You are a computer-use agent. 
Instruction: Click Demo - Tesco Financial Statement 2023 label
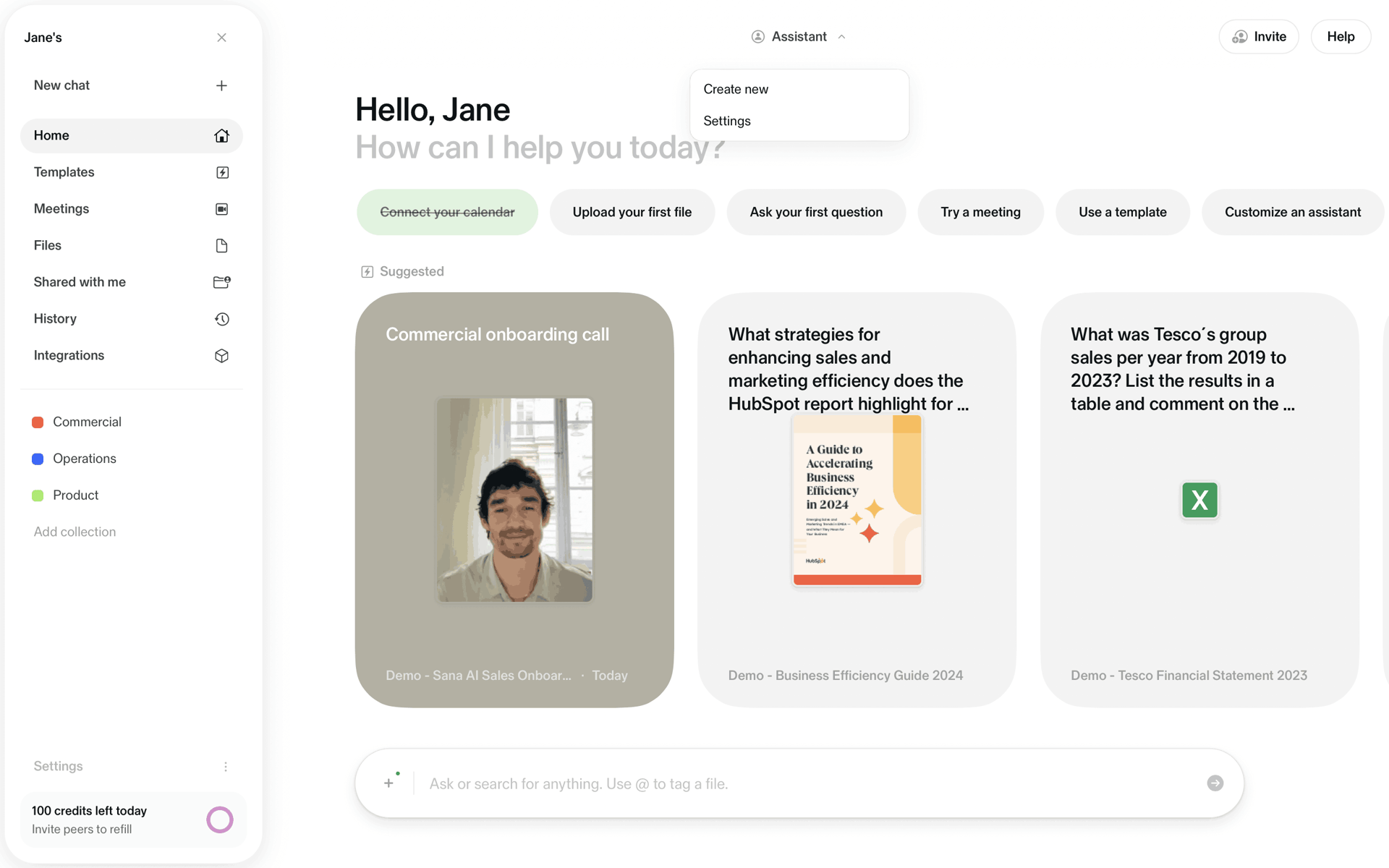1189,676
